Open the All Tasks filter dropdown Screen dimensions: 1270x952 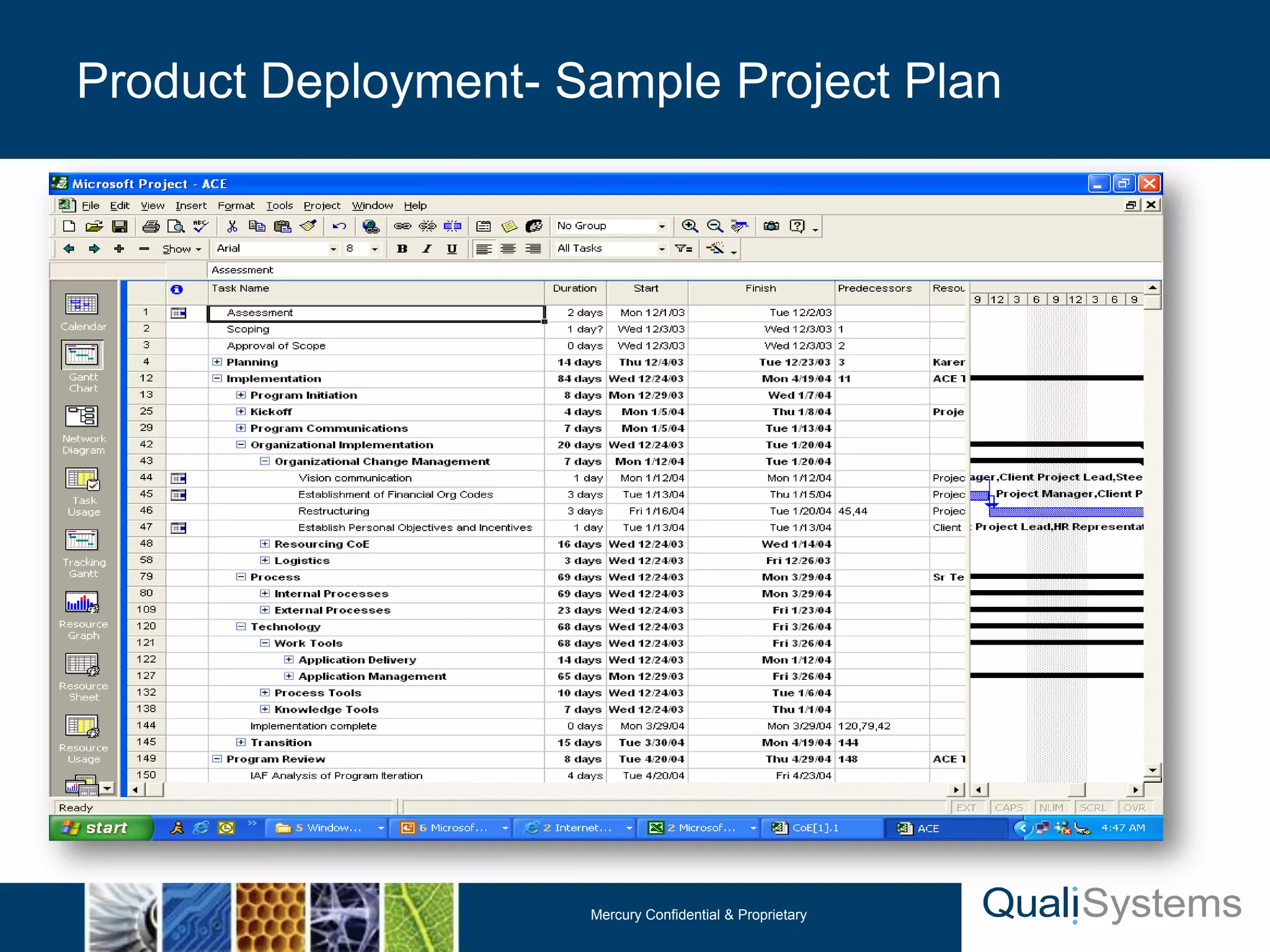662,249
